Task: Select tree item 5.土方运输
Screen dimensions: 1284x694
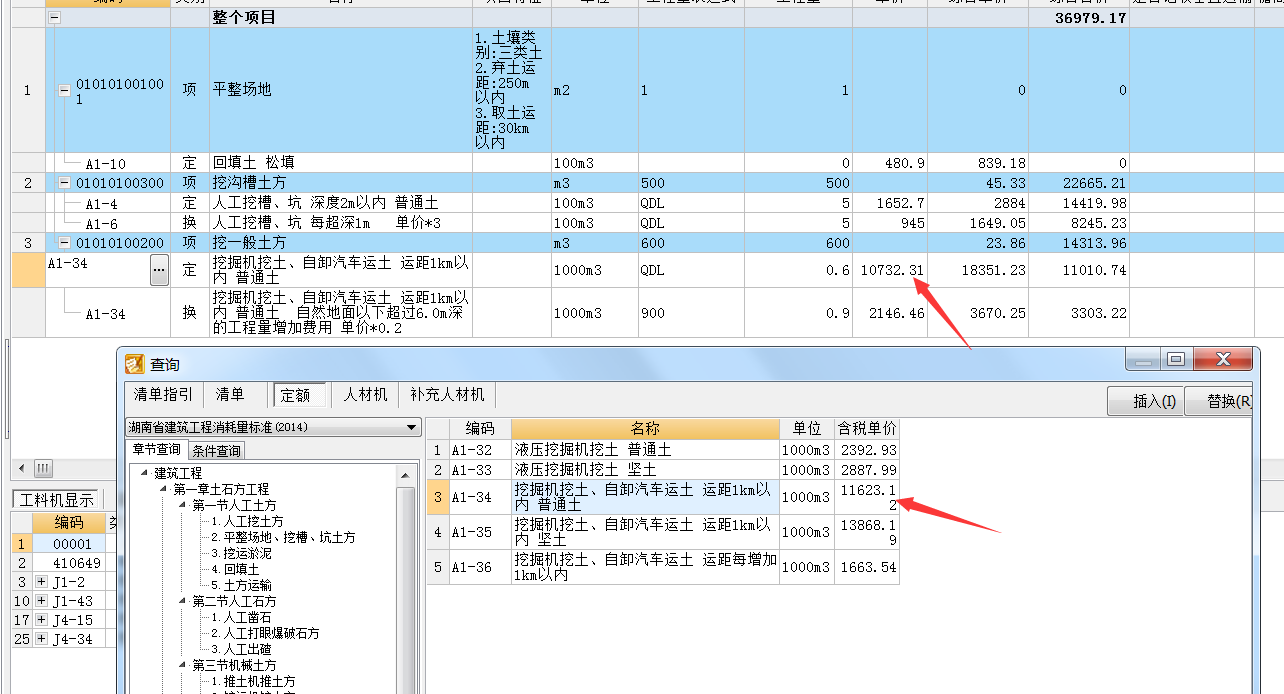Action: point(241,585)
